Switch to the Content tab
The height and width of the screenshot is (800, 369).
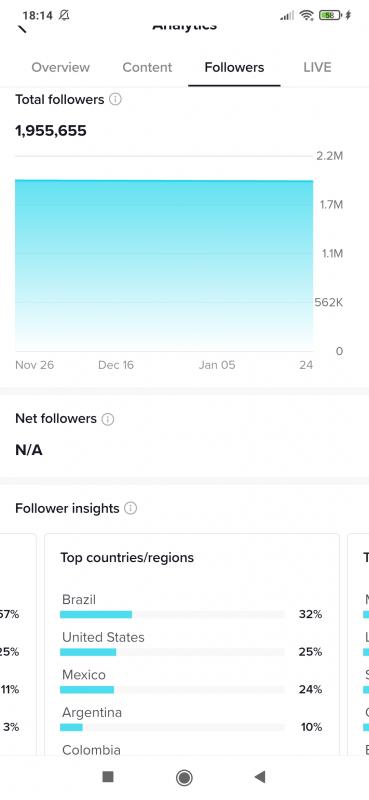(147, 67)
